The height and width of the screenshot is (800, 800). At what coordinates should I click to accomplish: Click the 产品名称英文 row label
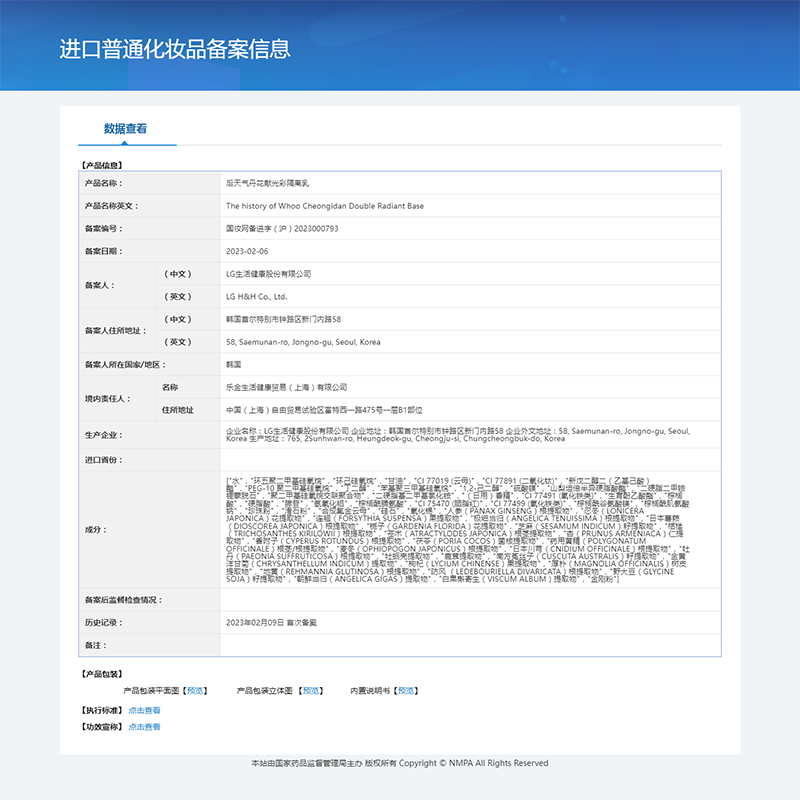112,206
